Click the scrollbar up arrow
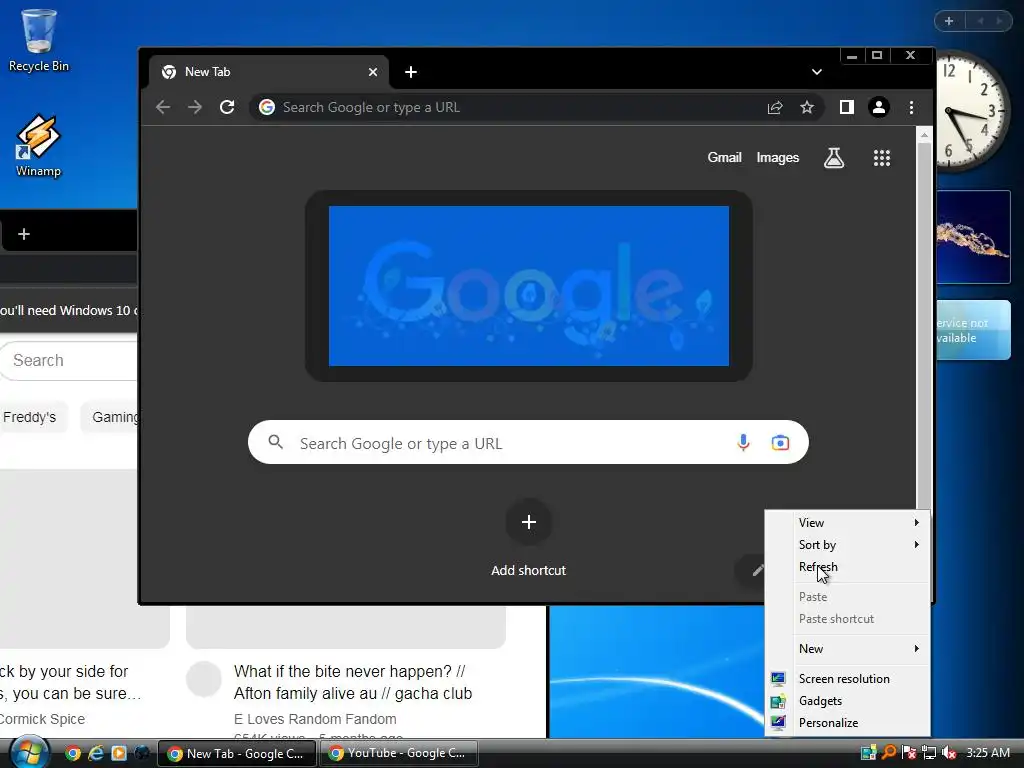This screenshot has width=1024, height=768. 923,135
